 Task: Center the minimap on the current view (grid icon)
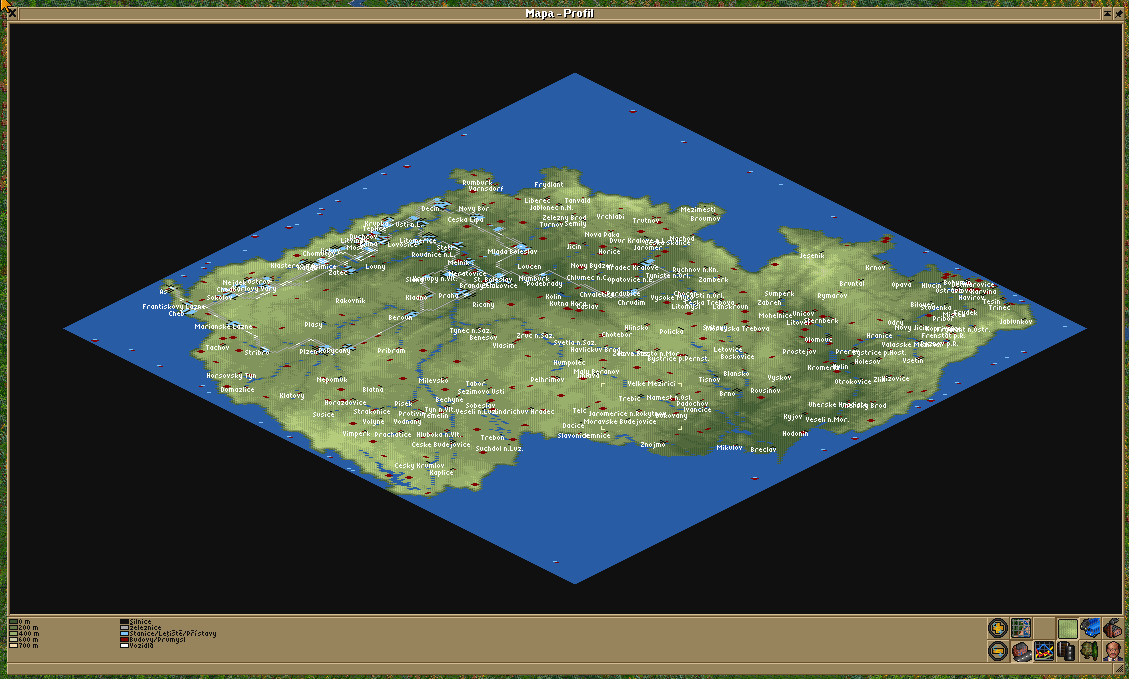1021,628
